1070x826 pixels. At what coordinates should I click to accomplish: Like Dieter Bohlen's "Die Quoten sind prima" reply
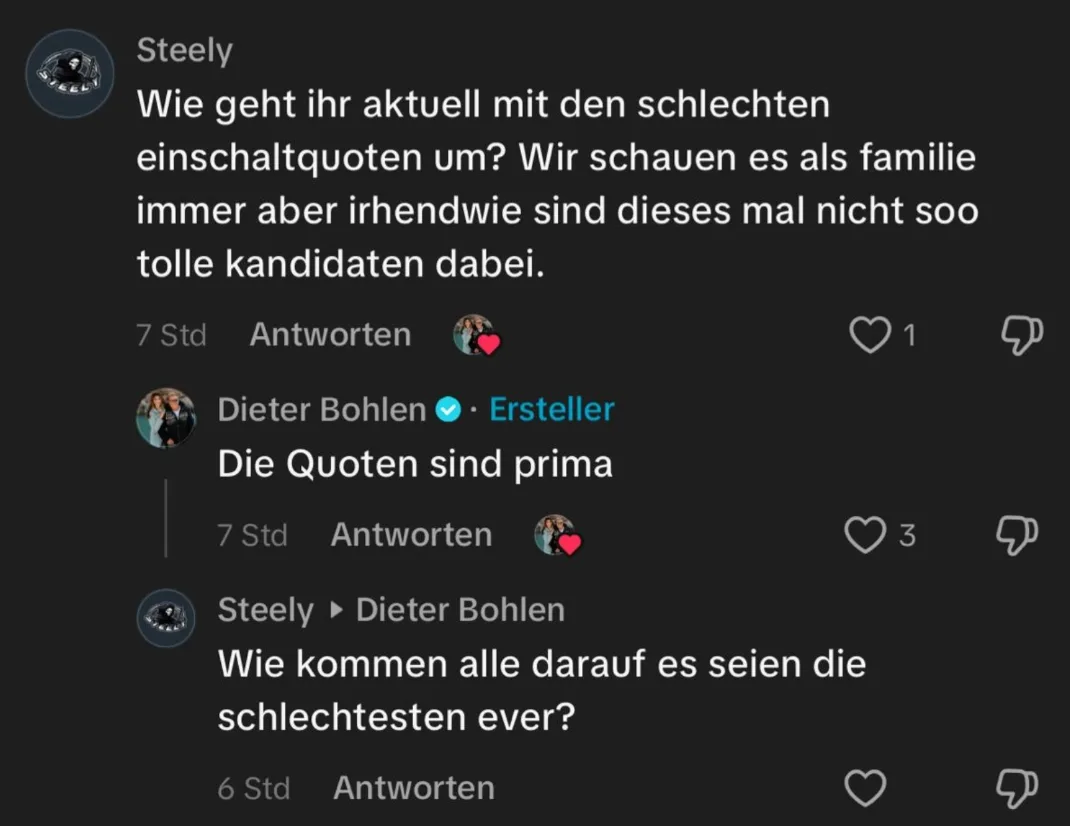coord(865,536)
